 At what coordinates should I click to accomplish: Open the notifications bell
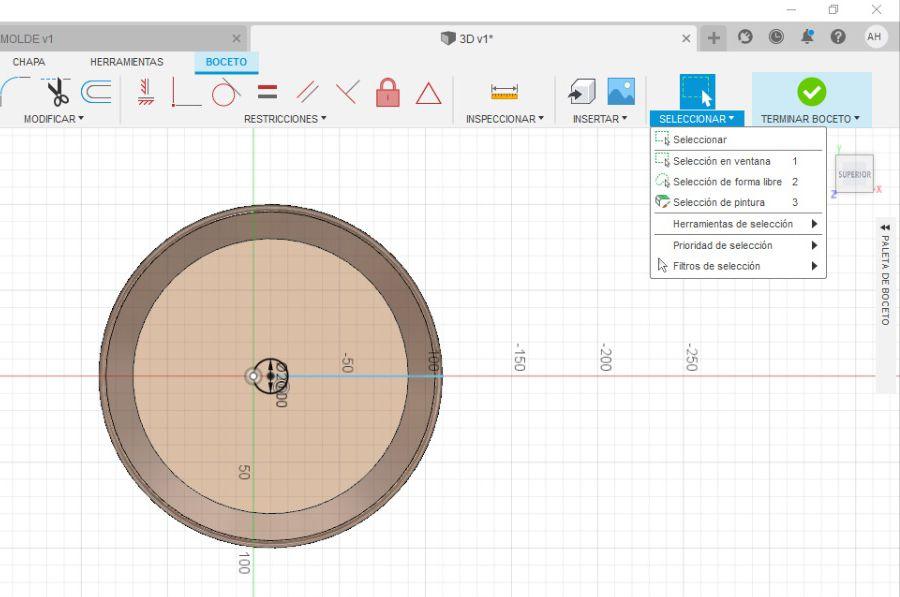coord(807,37)
